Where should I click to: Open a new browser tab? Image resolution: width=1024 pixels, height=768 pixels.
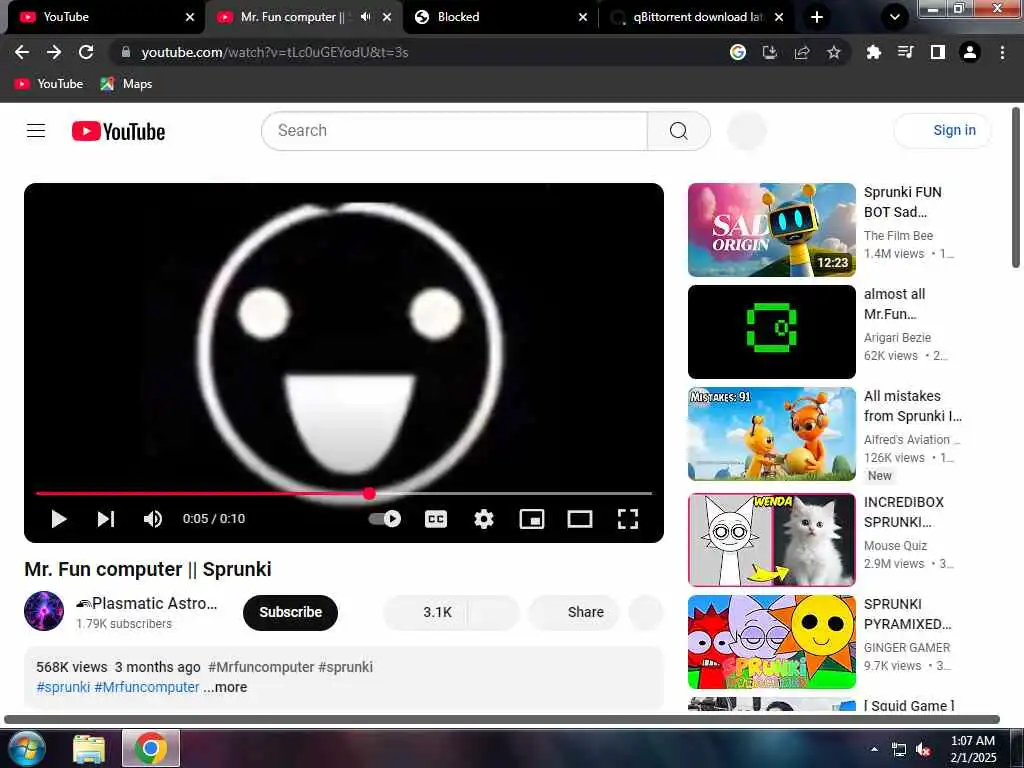[816, 17]
